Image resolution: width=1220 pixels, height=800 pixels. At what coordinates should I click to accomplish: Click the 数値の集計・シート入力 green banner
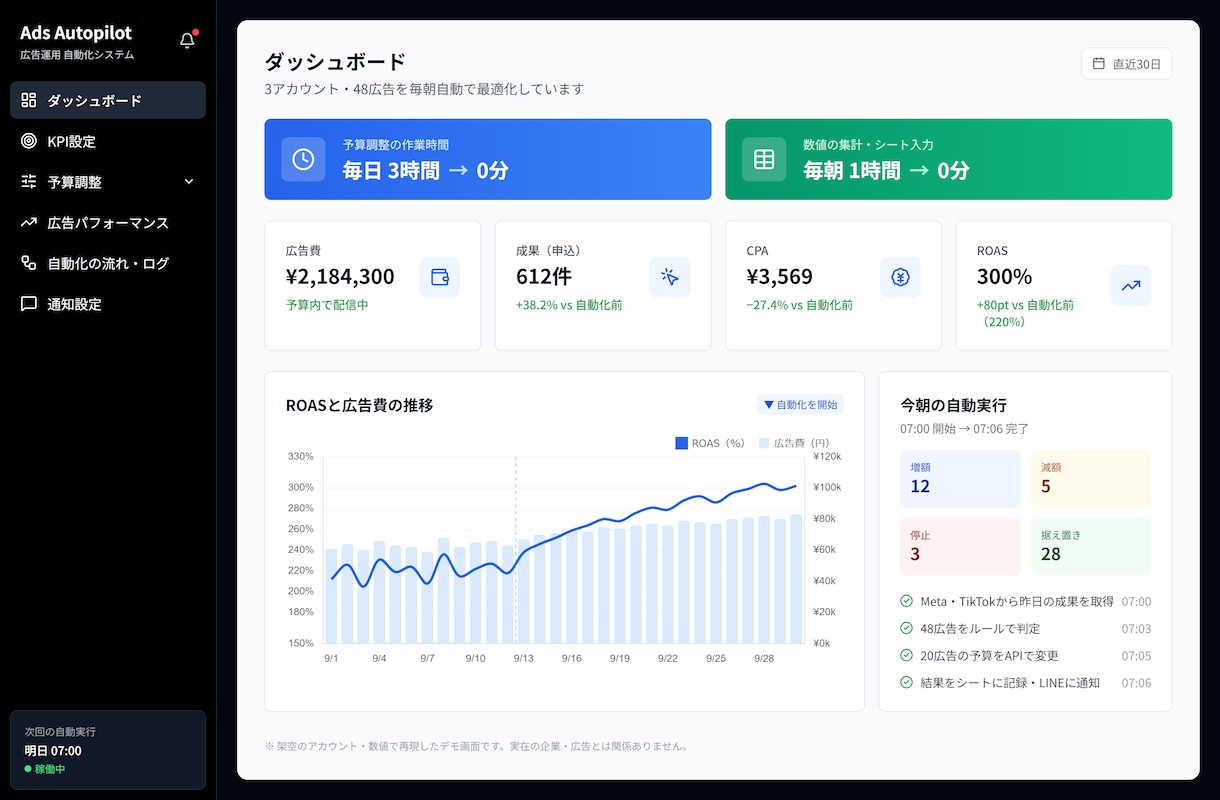click(949, 159)
